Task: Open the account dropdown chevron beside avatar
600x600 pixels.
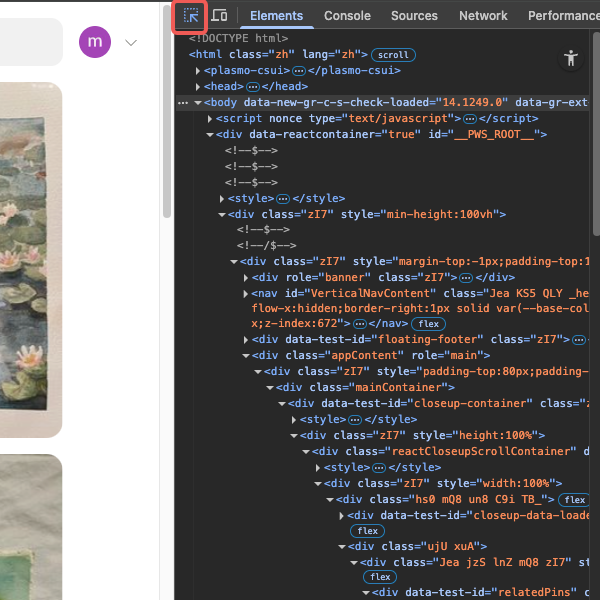Action: 131,42
